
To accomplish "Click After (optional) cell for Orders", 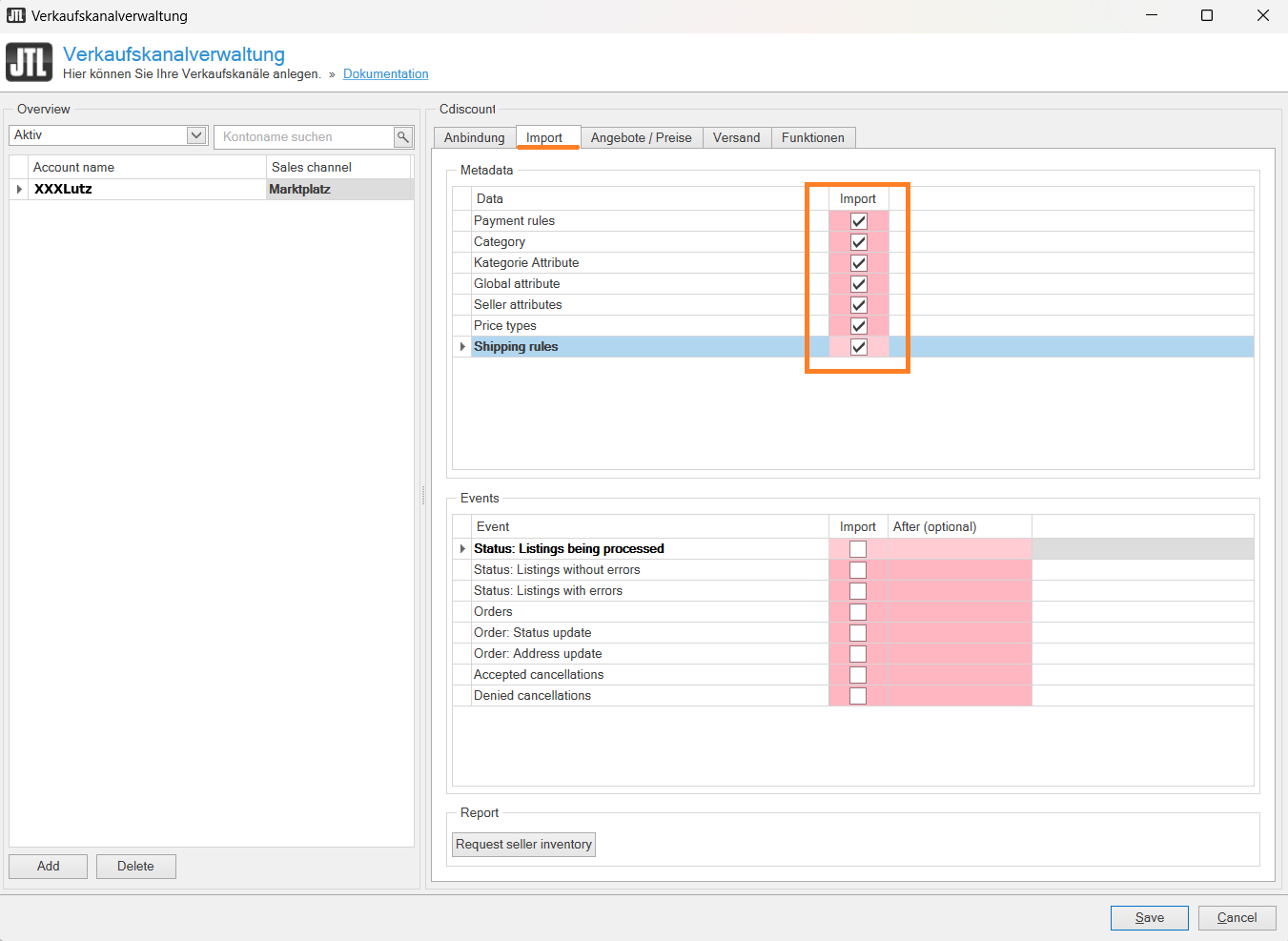I will [x=959, y=612].
